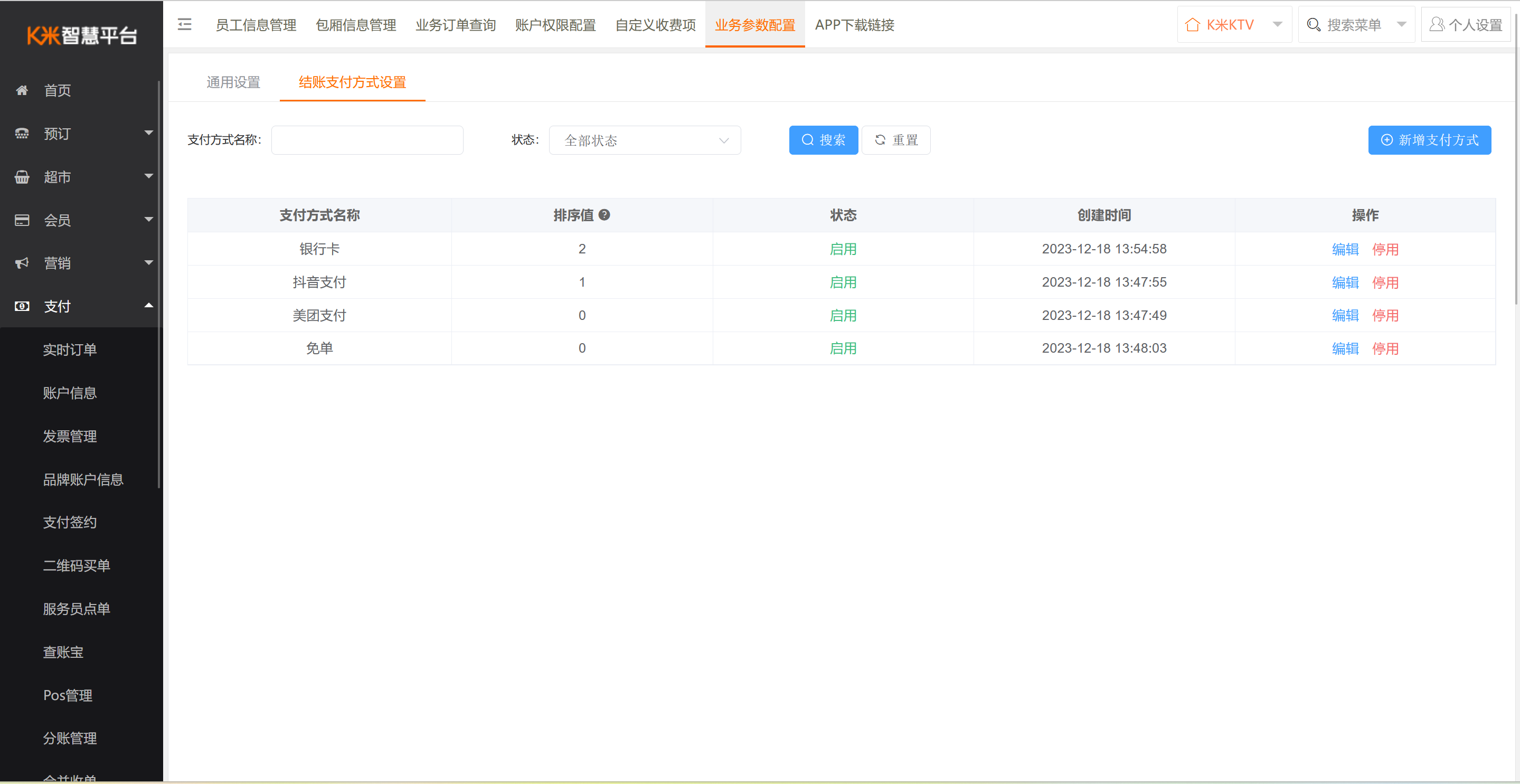
Task: Collapse the 支付 sidebar menu arrow
Action: [x=149, y=305]
